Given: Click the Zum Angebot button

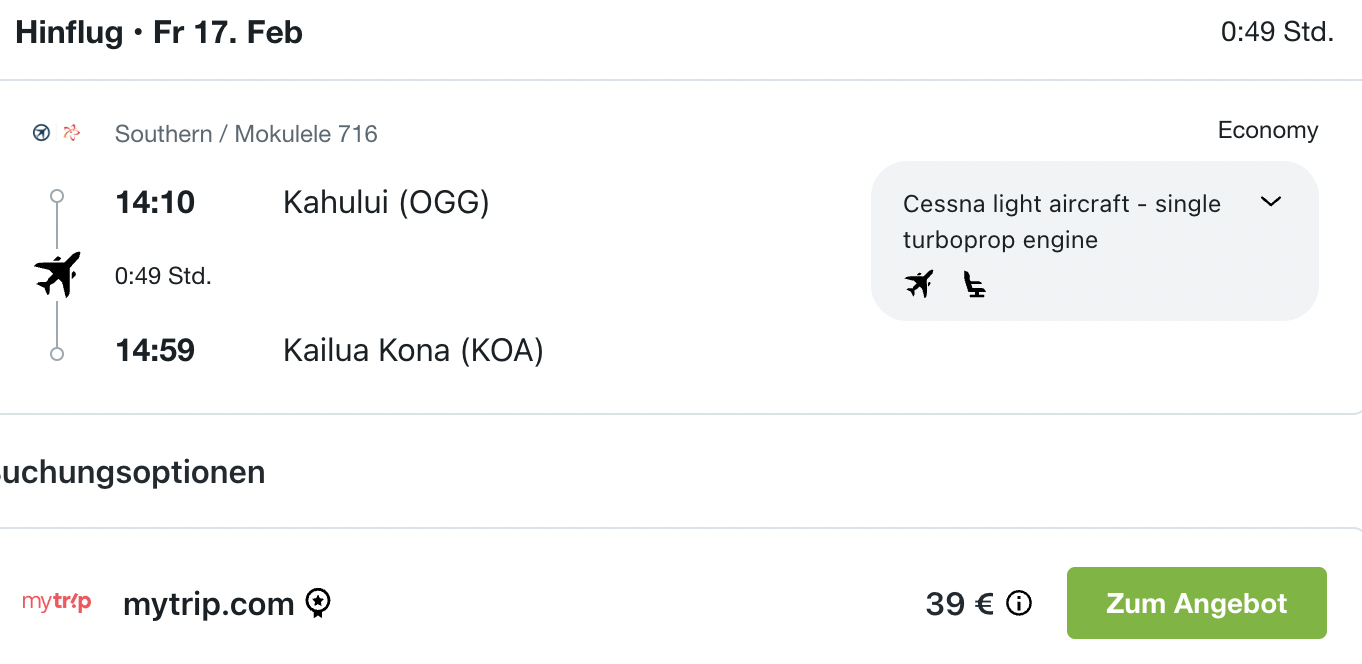Looking at the screenshot, I should 1196,603.
